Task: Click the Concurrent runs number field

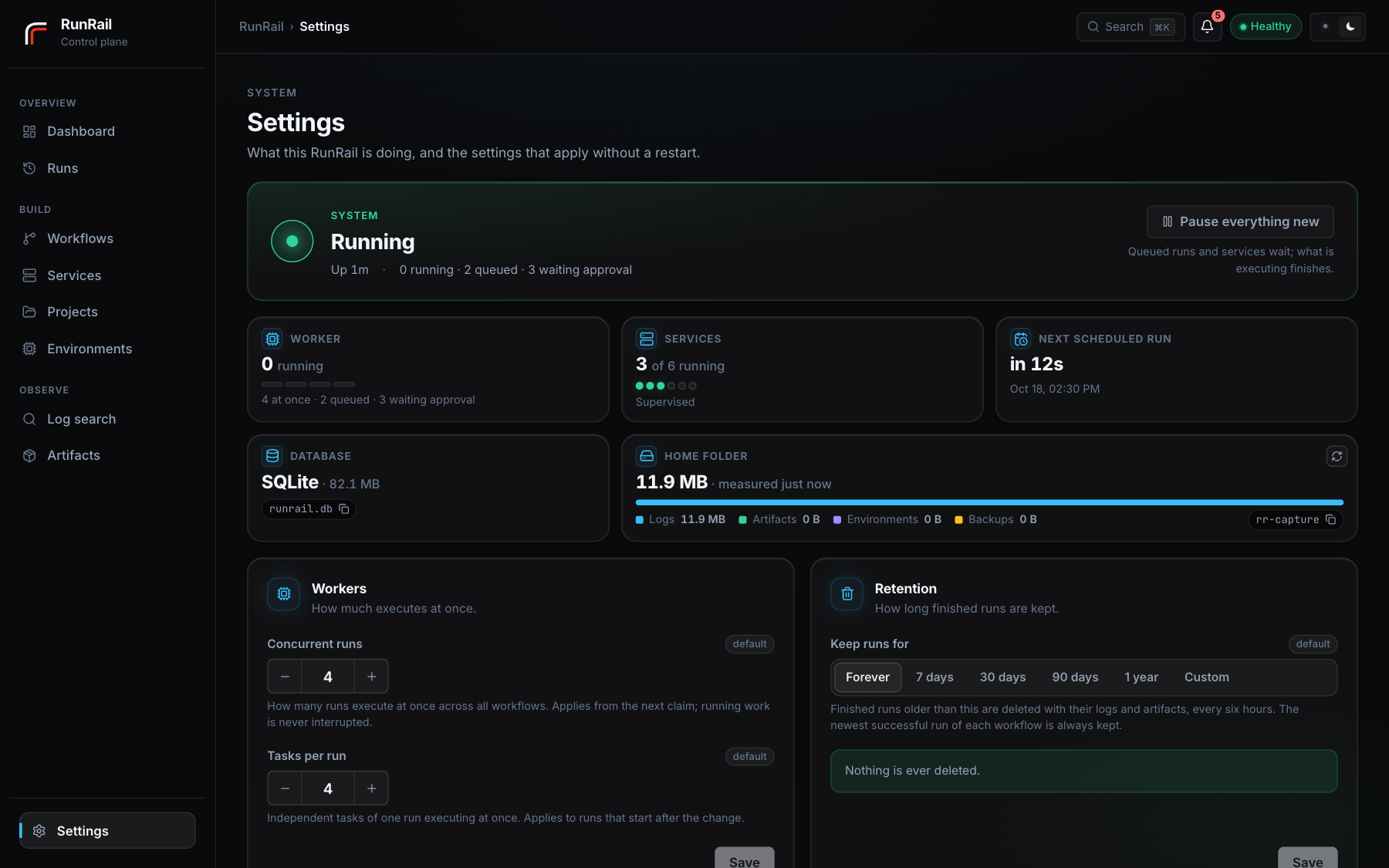Action: point(328,677)
